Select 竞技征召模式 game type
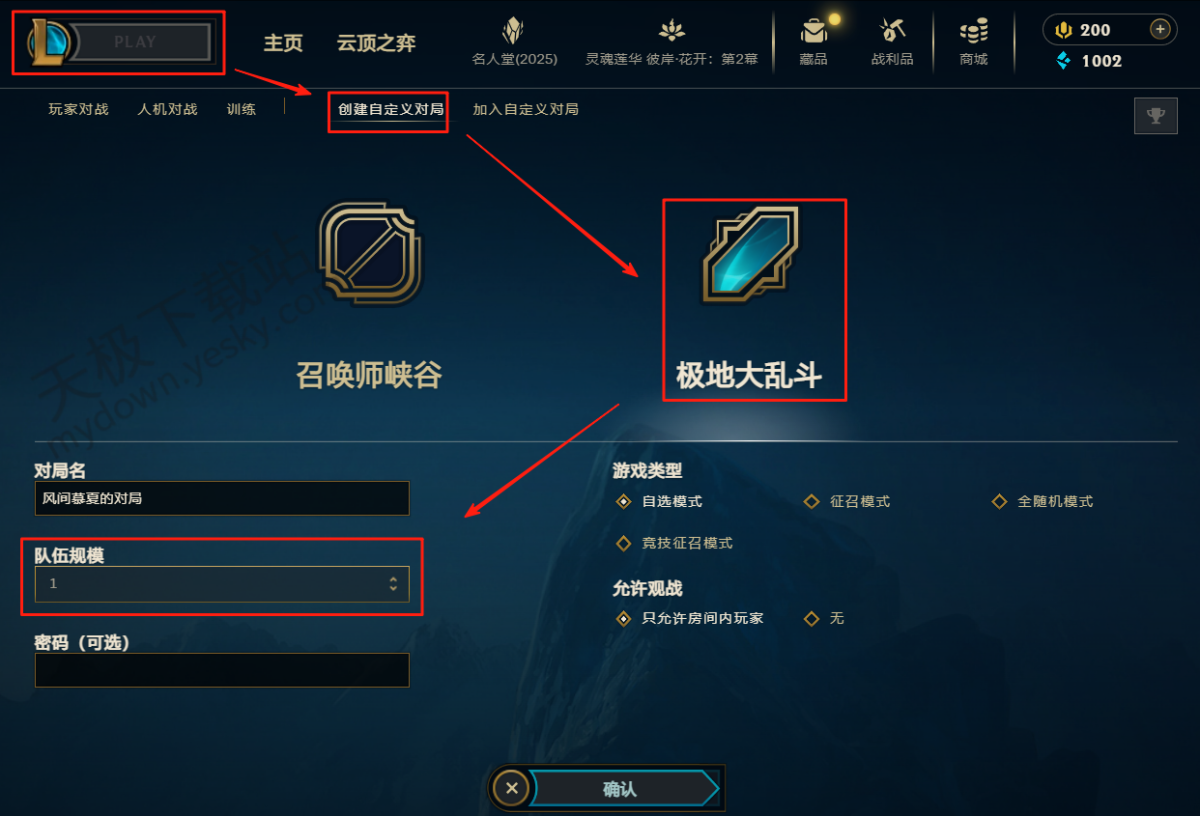Image resolution: width=1200 pixels, height=816 pixels. (x=675, y=544)
